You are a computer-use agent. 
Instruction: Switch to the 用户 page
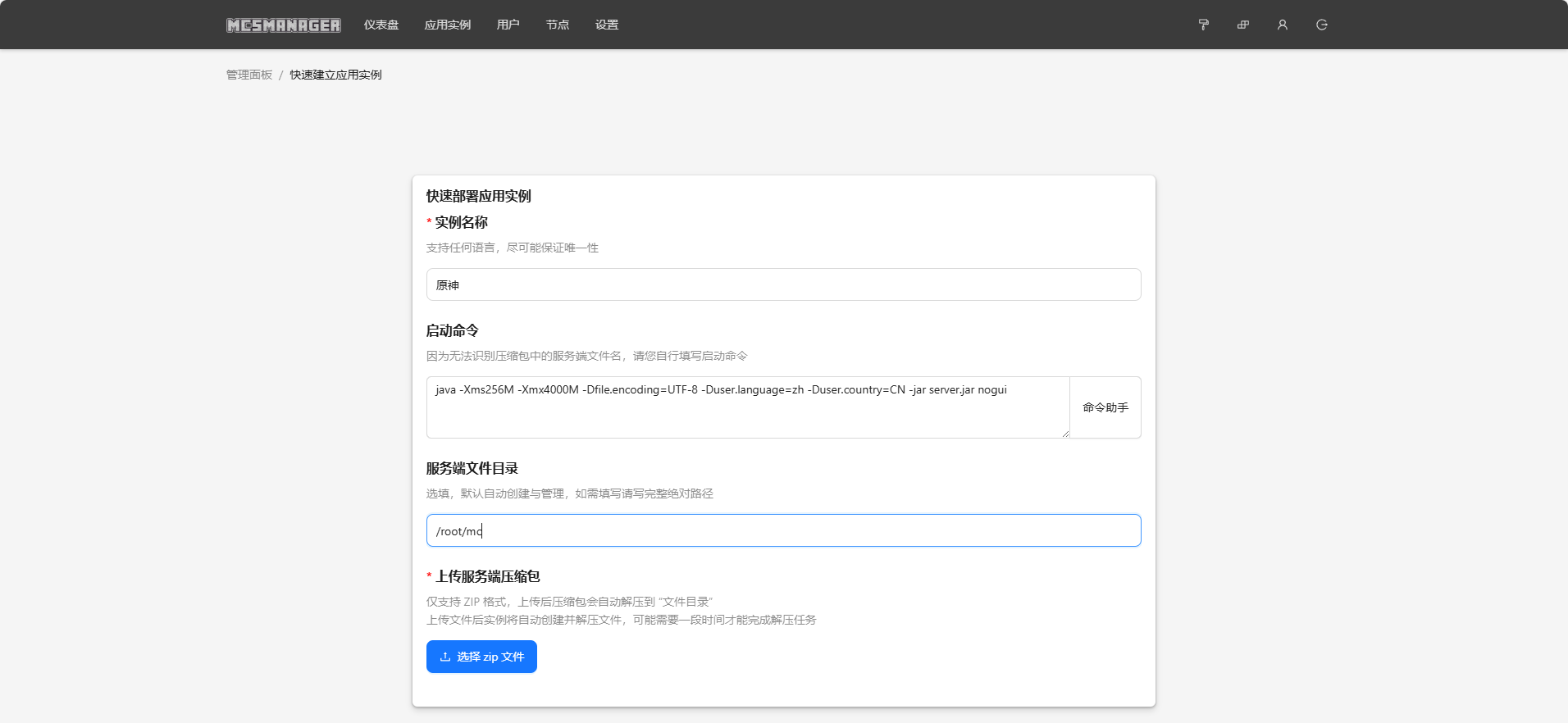508,25
